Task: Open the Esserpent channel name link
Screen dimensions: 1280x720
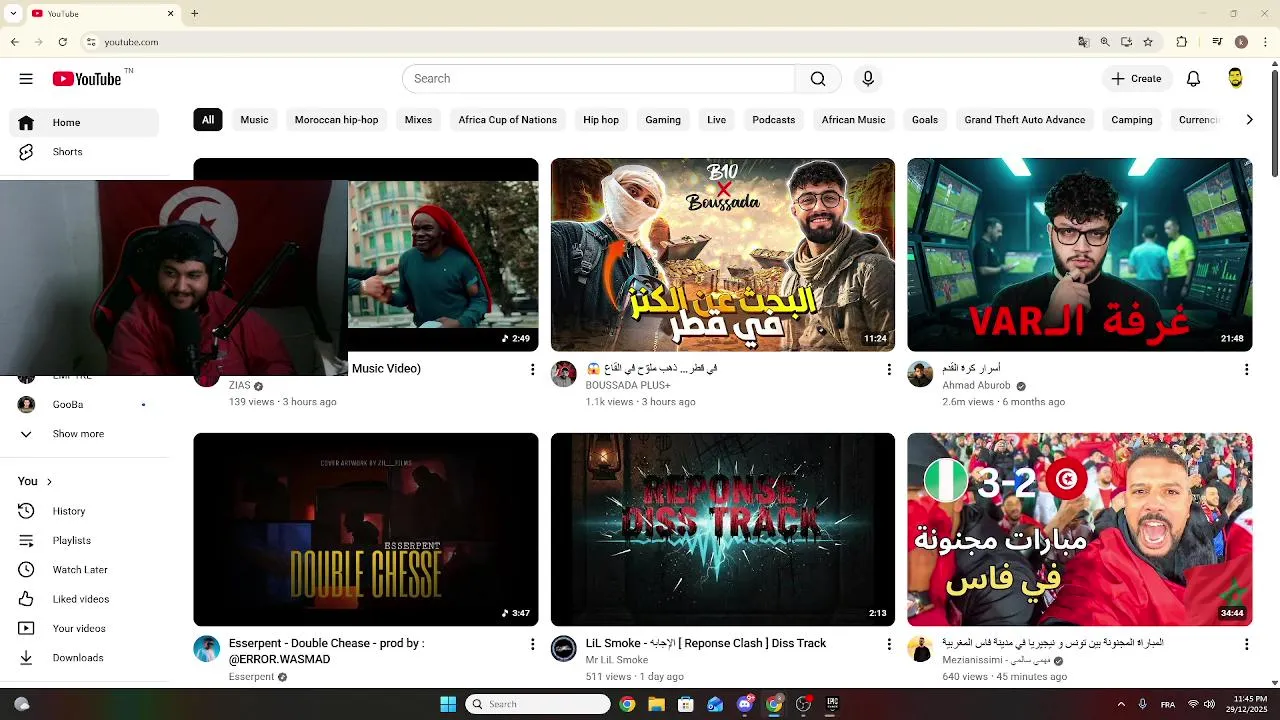Action: coord(251,677)
